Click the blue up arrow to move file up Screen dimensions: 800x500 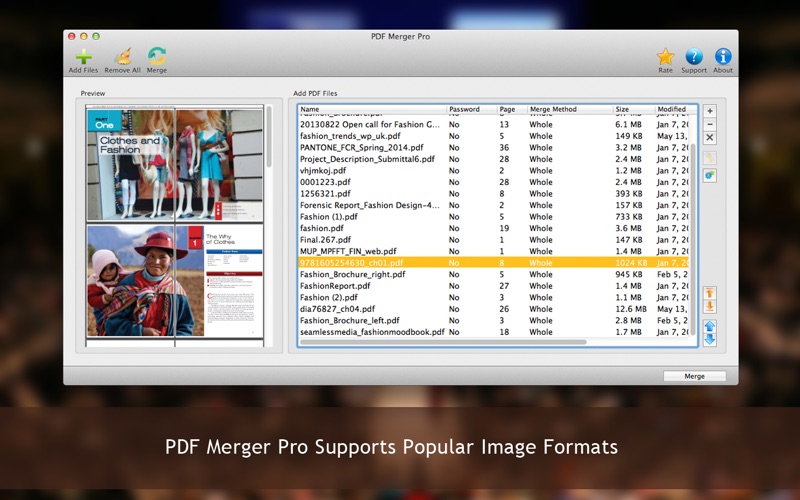tap(710, 326)
